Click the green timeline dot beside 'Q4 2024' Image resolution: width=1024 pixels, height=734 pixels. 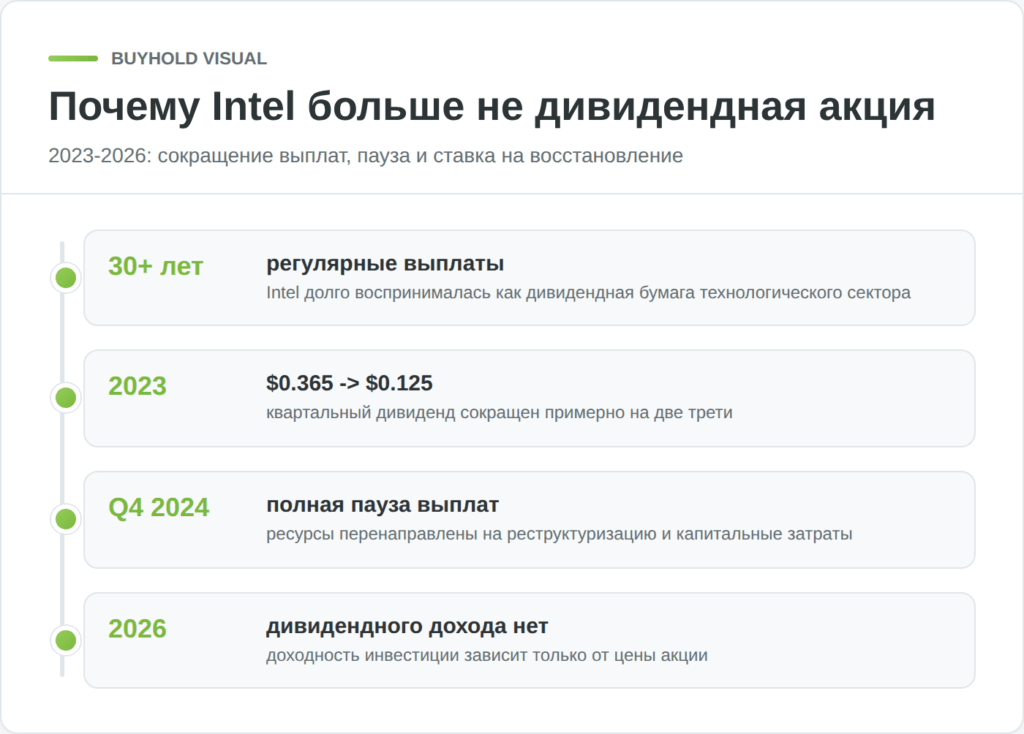tap(65, 519)
